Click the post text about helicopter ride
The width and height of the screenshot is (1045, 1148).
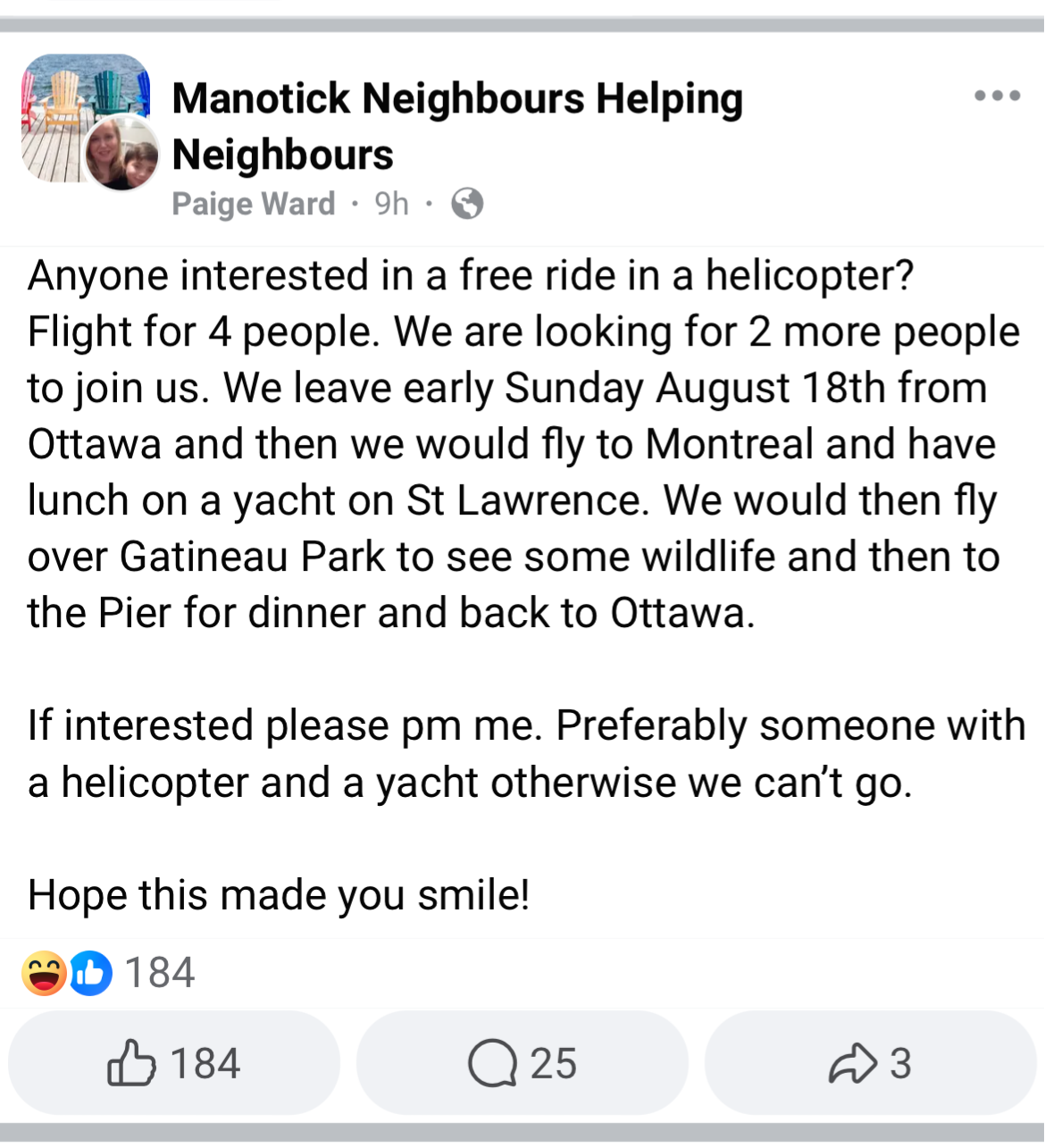[x=525, y=444]
